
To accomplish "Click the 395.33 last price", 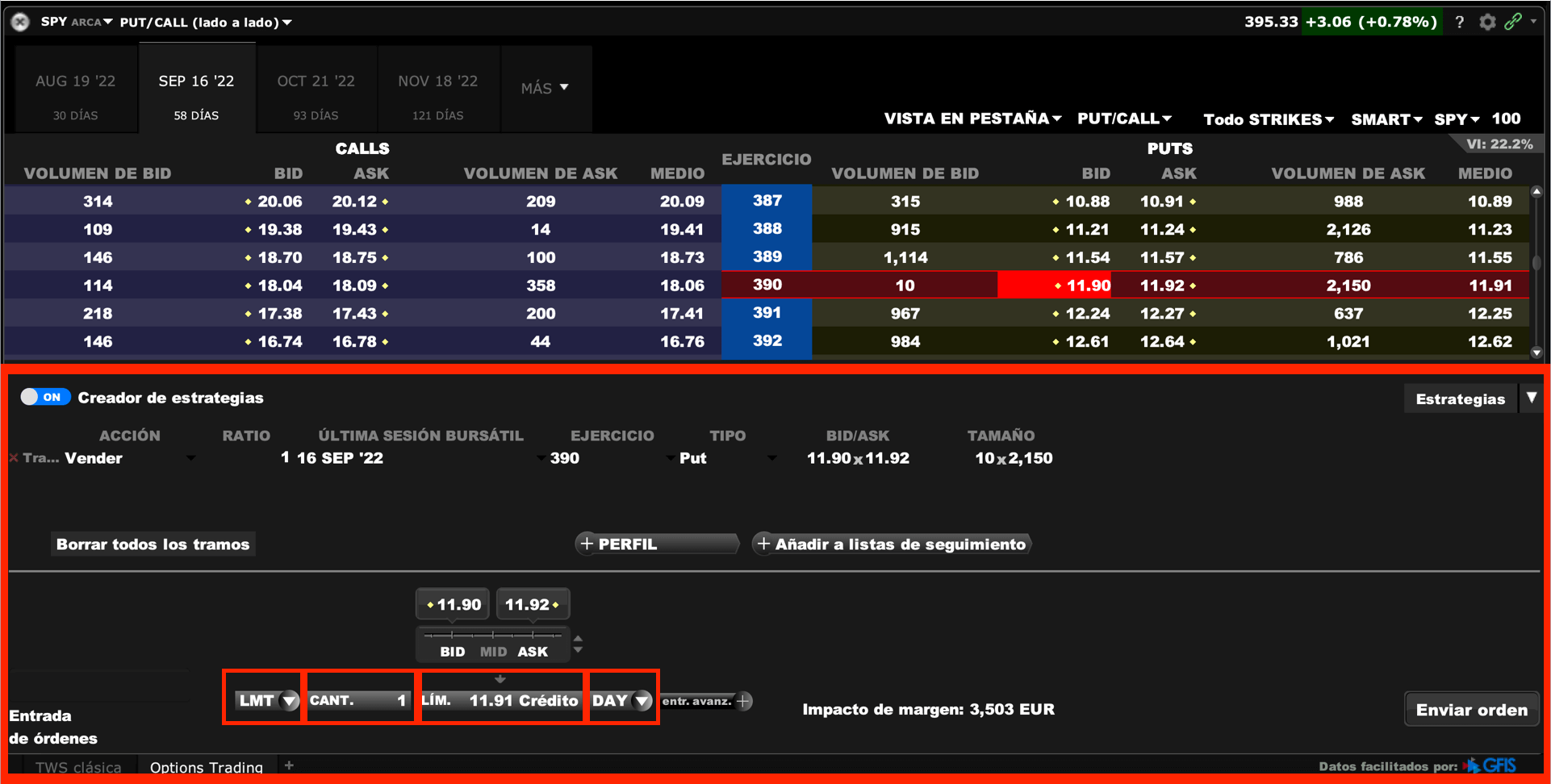I will tap(1270, 22).
